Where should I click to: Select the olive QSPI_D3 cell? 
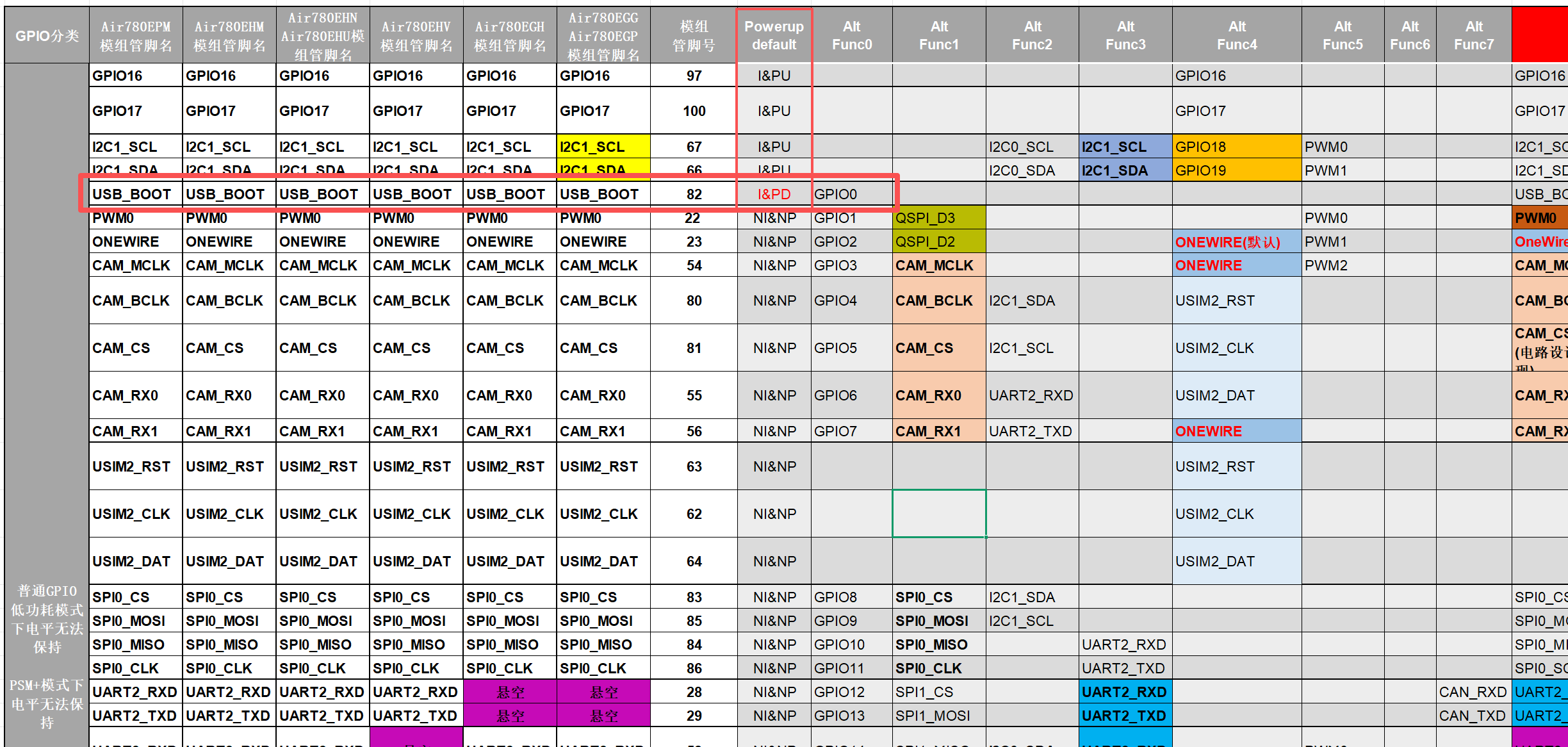[938, 218]
